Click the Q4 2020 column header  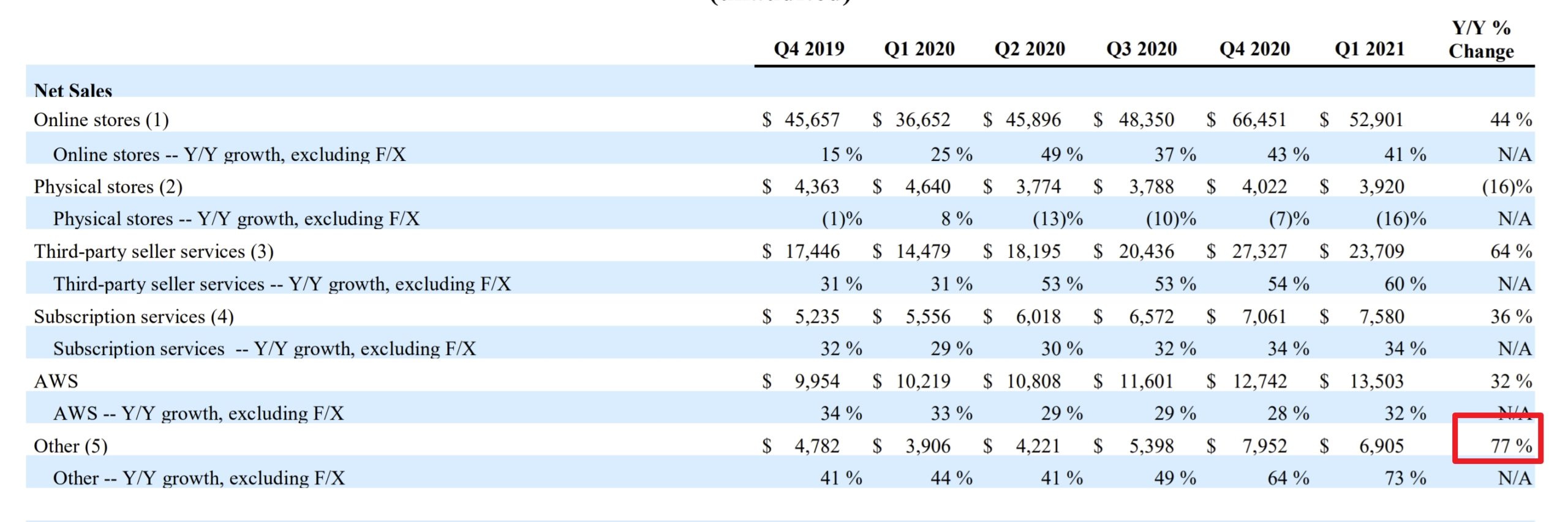1254,48
